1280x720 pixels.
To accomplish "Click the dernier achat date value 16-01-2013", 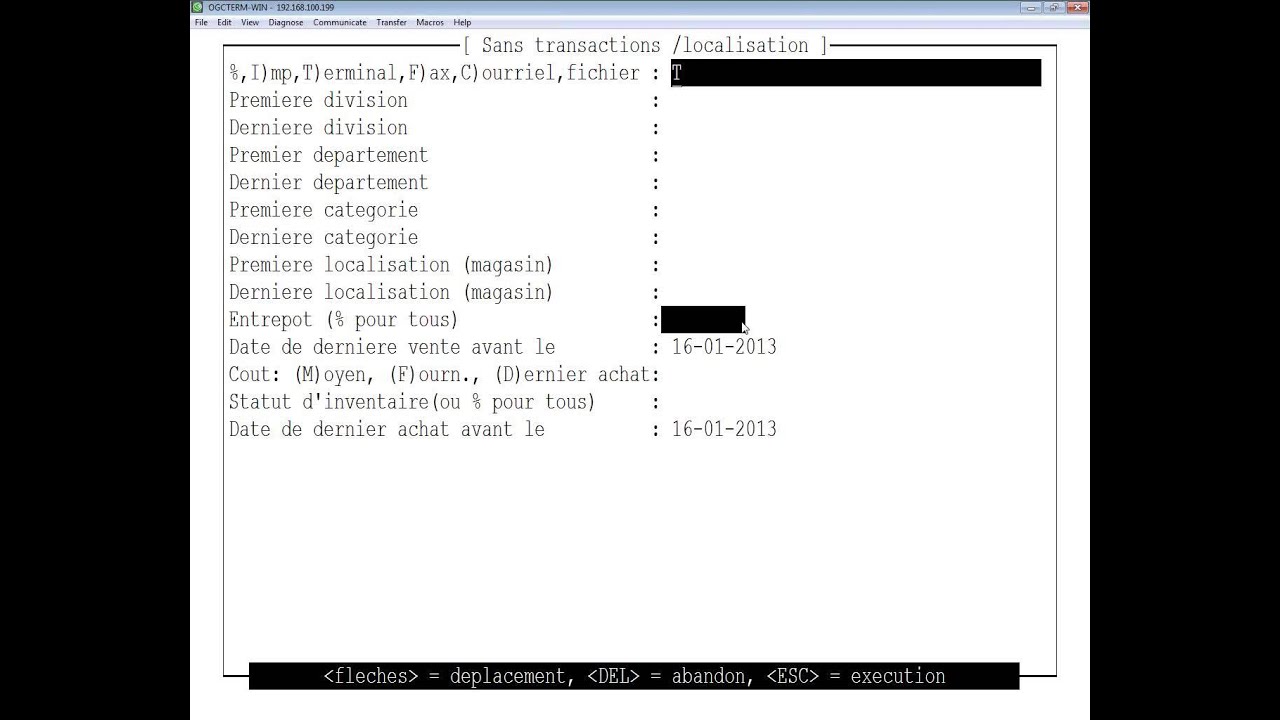I will click(724, 430).
